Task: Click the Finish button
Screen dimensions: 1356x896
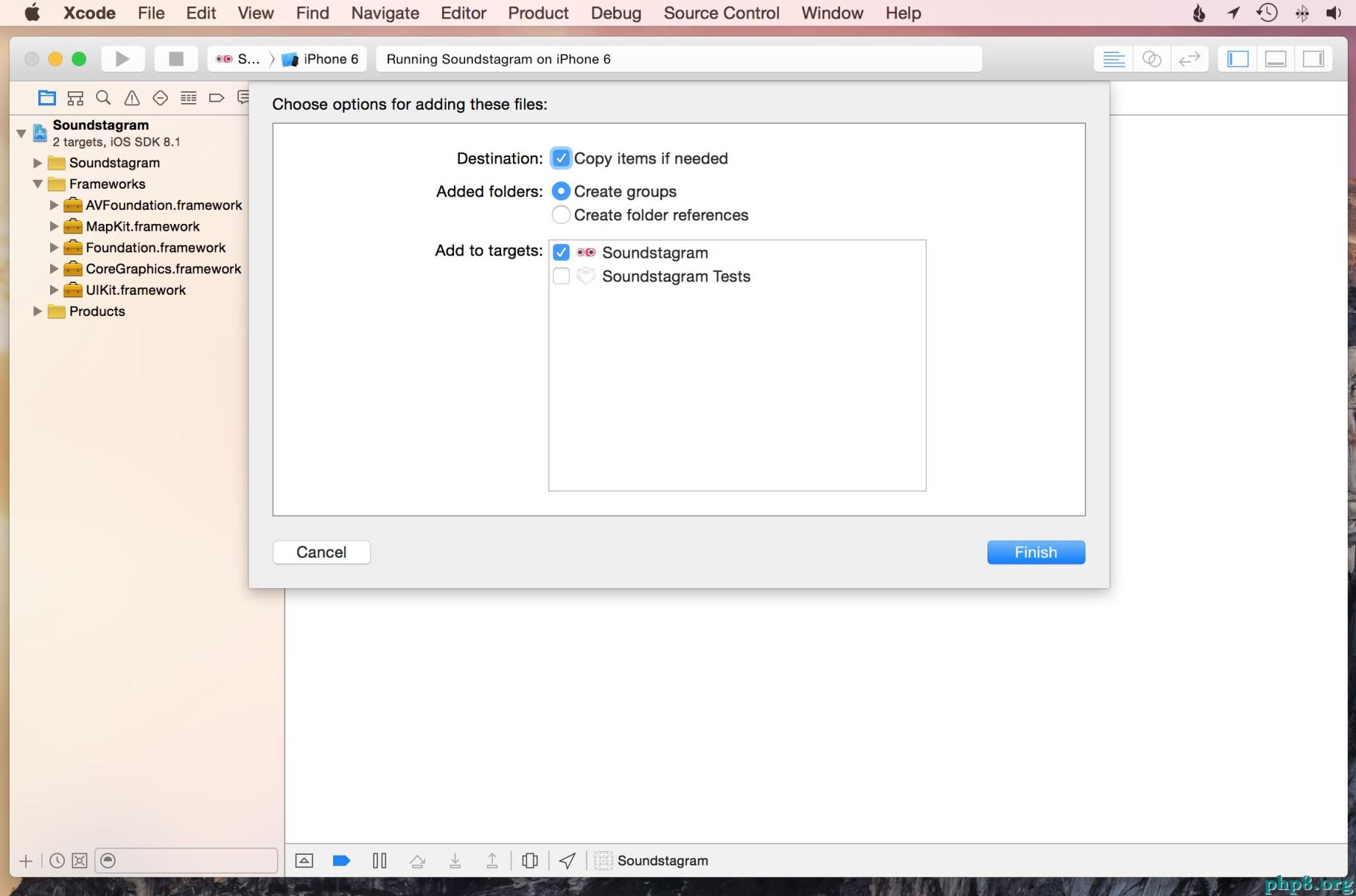Action: [x=1035, y=553]
